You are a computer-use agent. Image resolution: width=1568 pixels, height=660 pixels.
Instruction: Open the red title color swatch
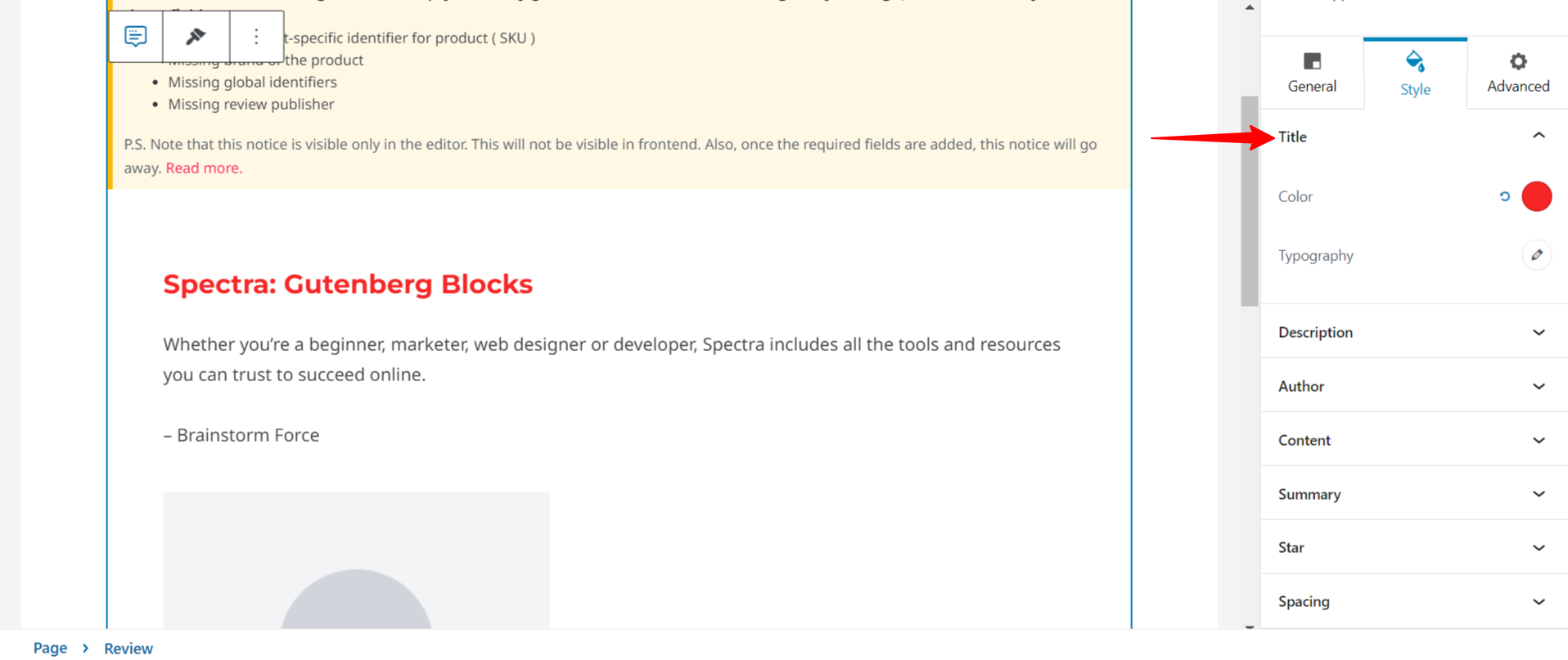1536,196
